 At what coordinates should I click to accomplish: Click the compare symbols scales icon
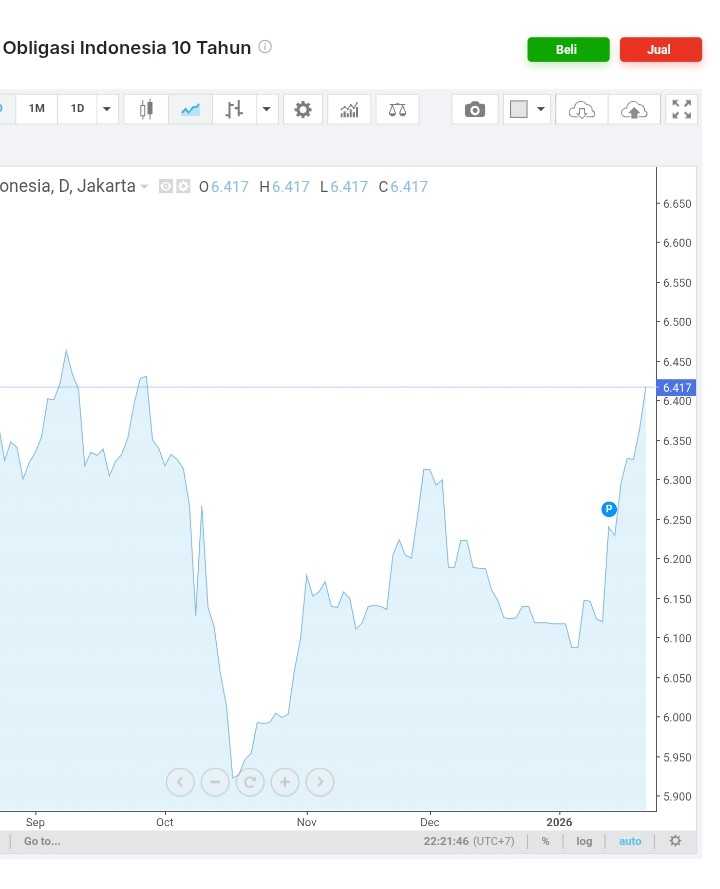point(397,109)
